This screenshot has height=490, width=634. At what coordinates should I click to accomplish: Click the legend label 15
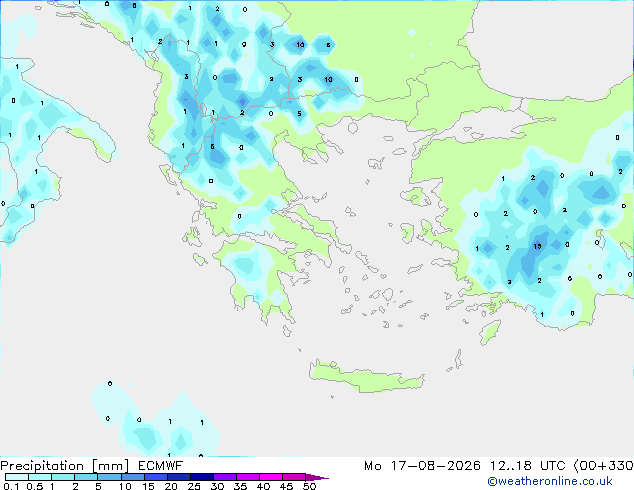click(x=148, y=486)
